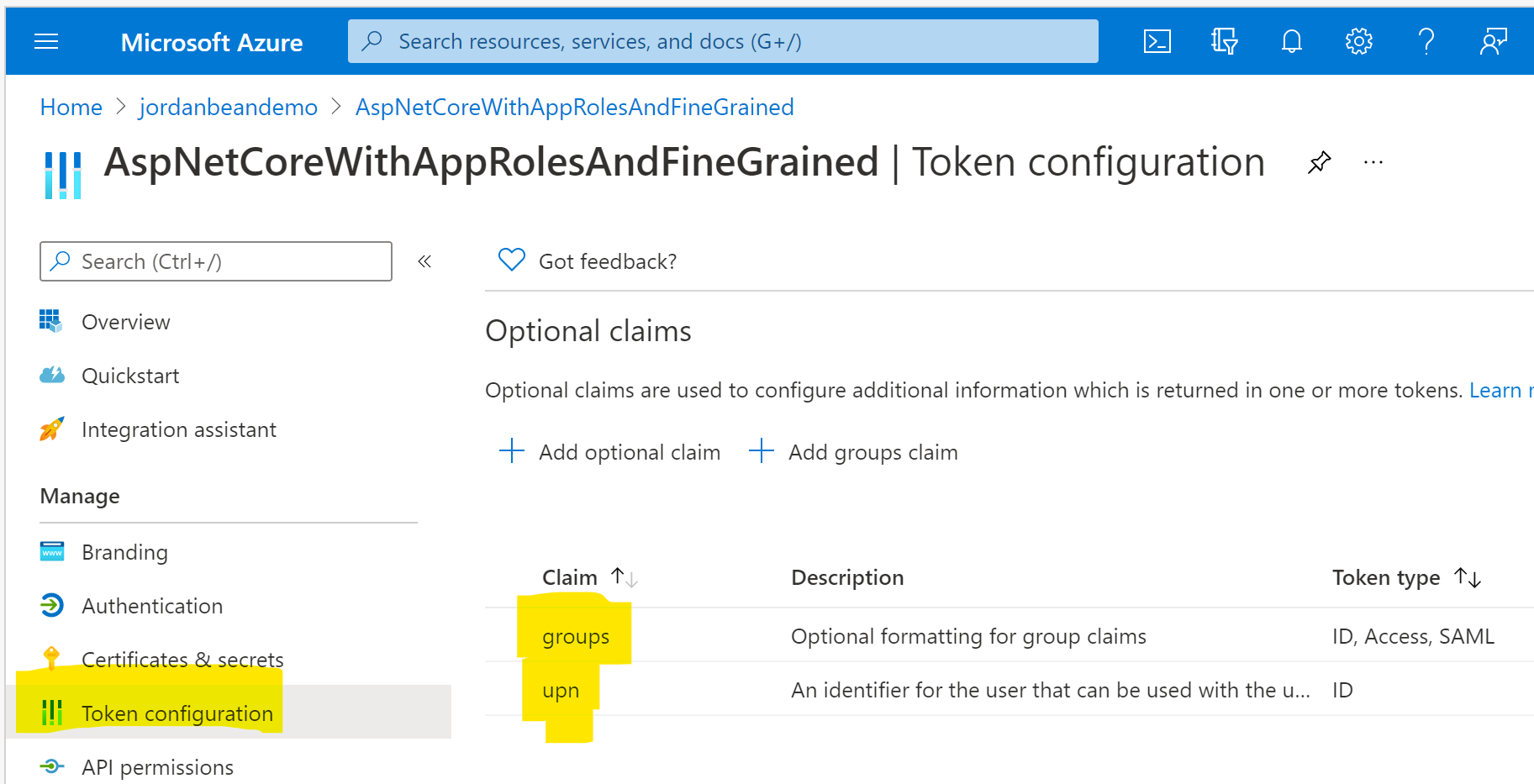Open Cloud Shell from the top bar
Image resolution: width=1534 pixels, height=784 pixels.
(1157, 41)
